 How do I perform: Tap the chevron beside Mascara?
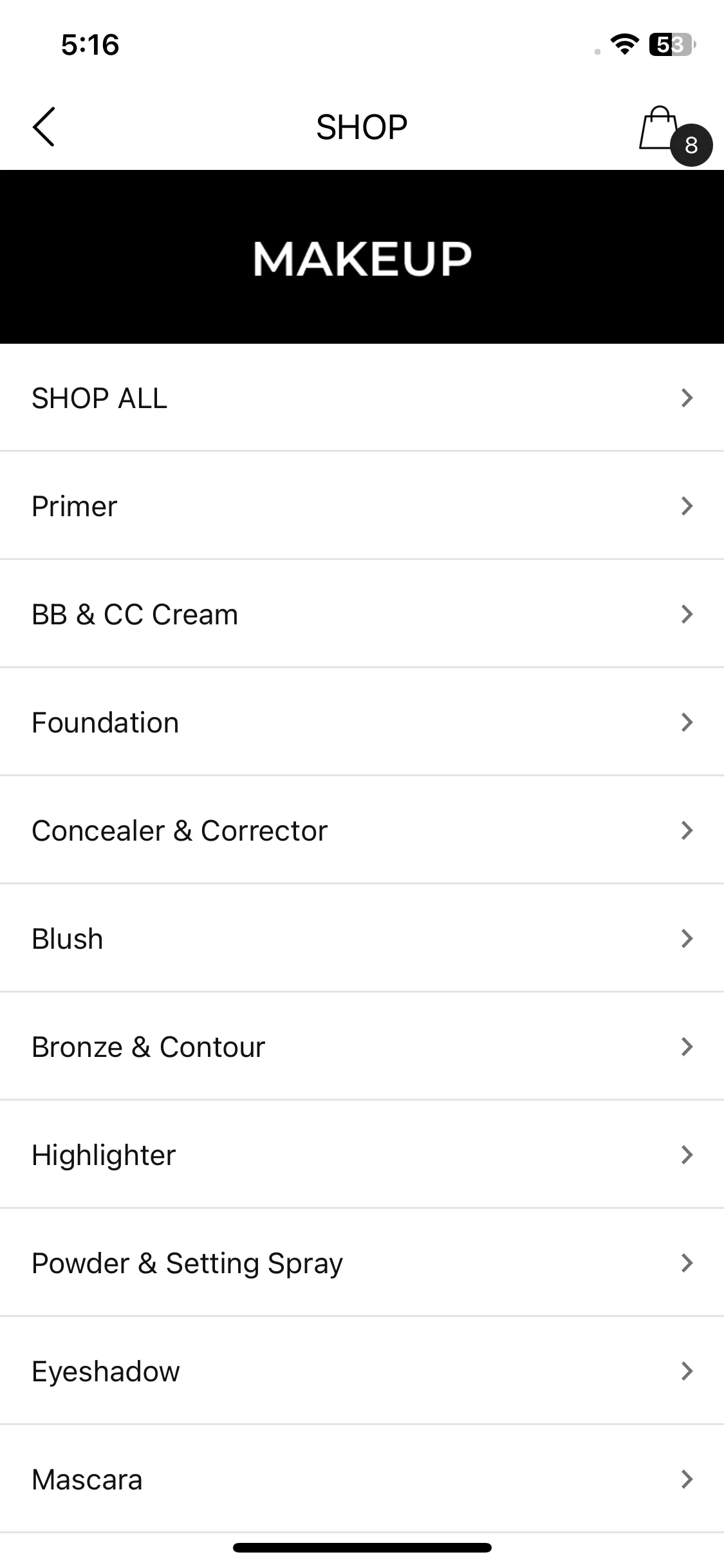coord(687,1479)
